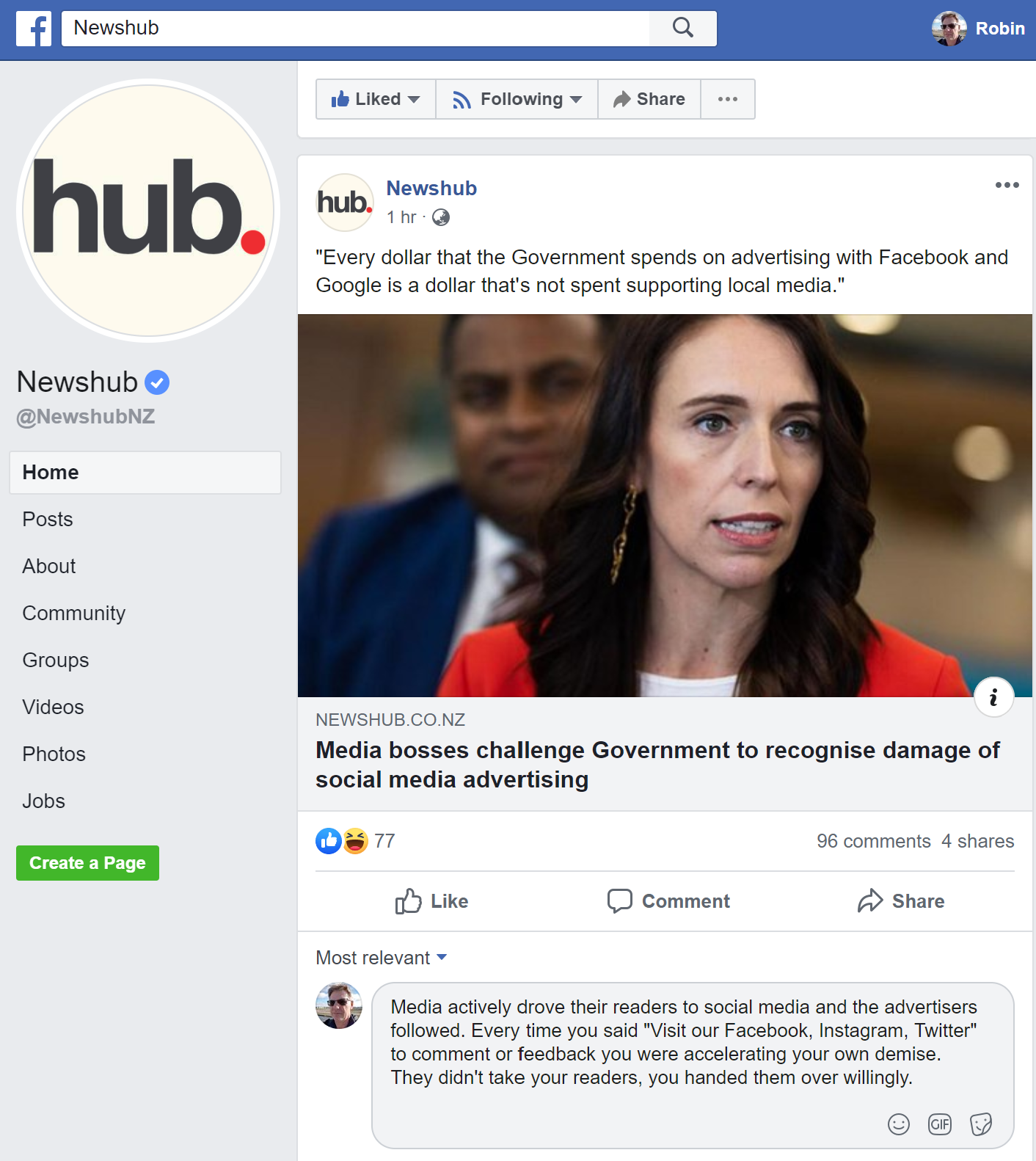
Task: Open the Videos section in sidebar
Action: [x=53, y=707]
